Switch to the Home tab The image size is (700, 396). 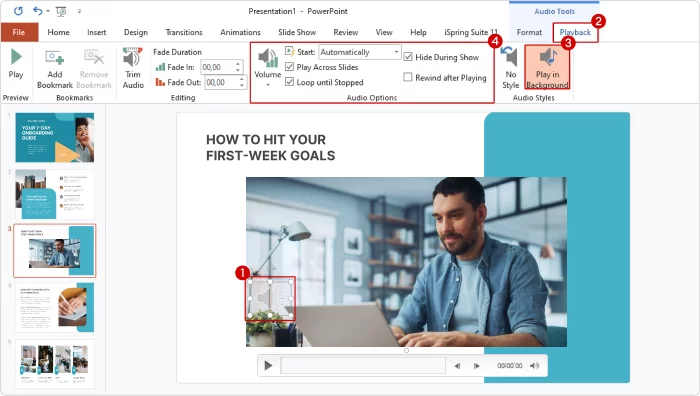point(58,32)
